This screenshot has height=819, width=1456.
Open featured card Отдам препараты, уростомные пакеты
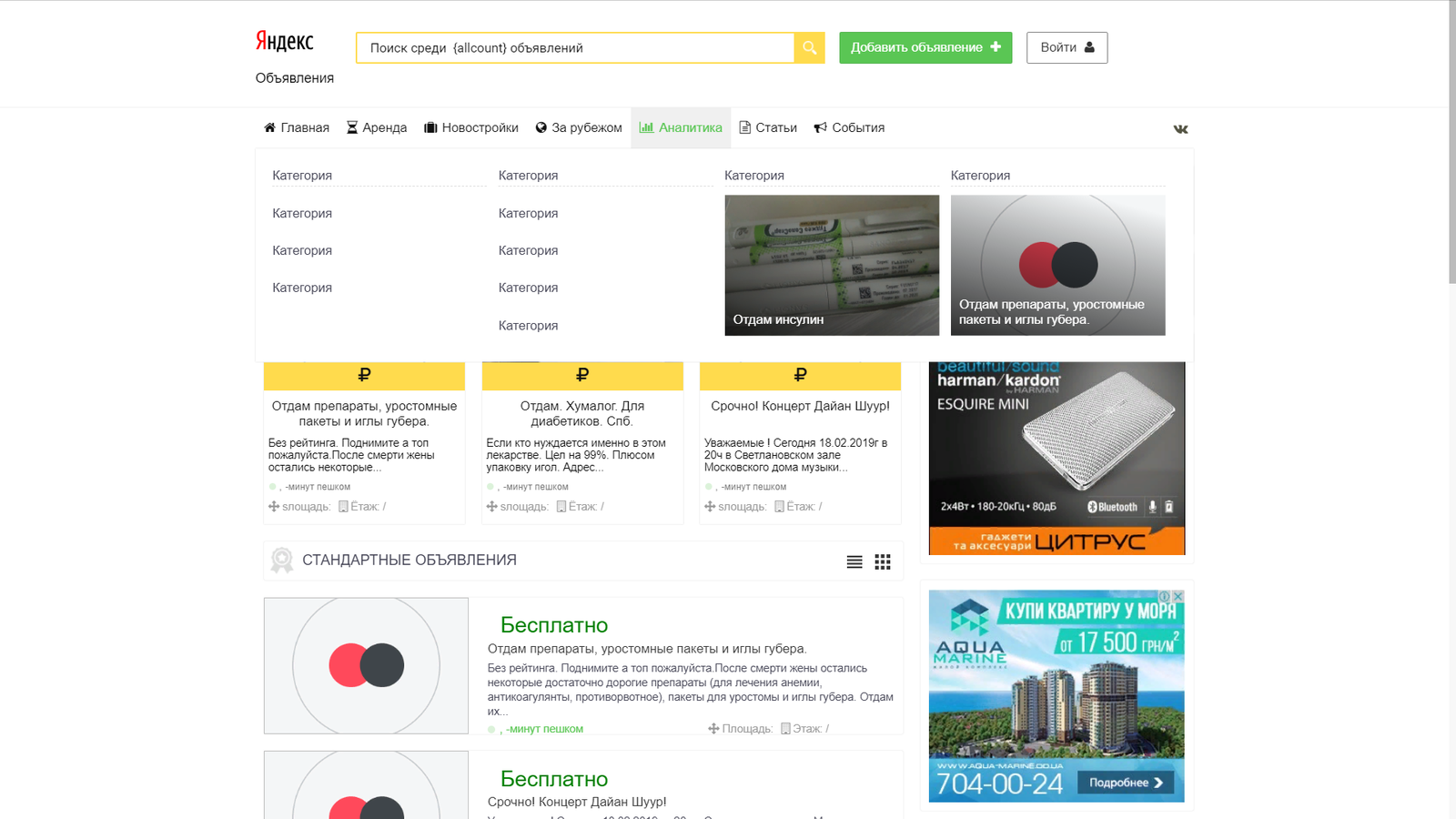pyautogui.click(x=364, y=414)
